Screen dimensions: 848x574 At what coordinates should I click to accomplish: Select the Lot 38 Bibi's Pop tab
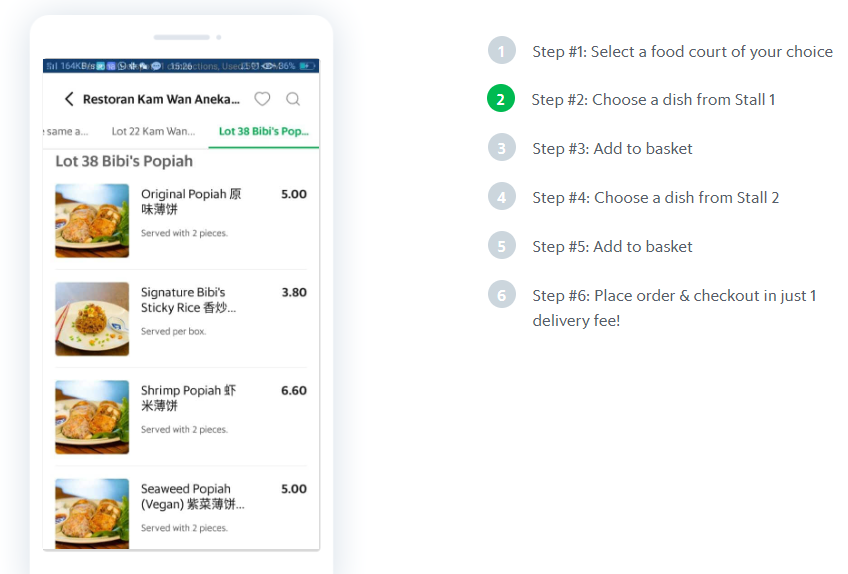[x=264, y=131]
